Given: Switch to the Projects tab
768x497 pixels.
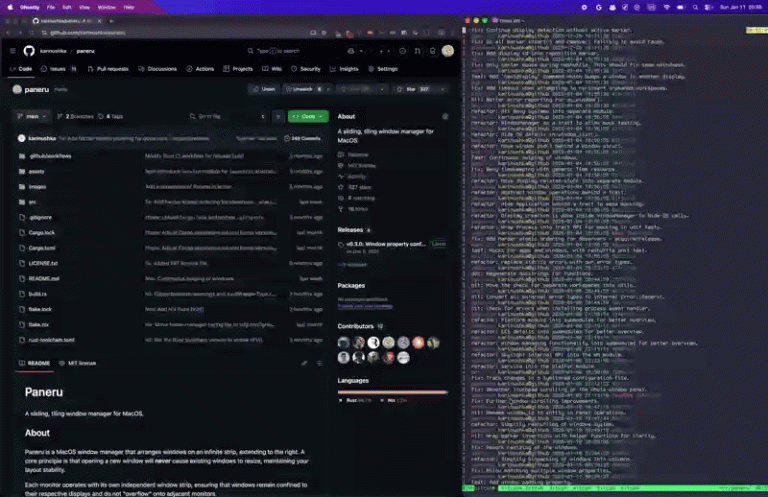Looking at the screenshot, I should point(238,69).
